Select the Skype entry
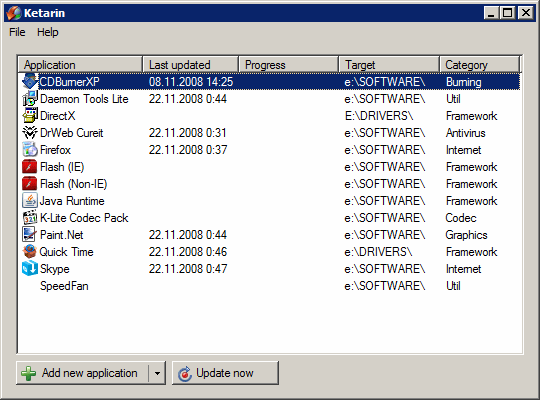The image size is (540, 400). coord(55,269)
